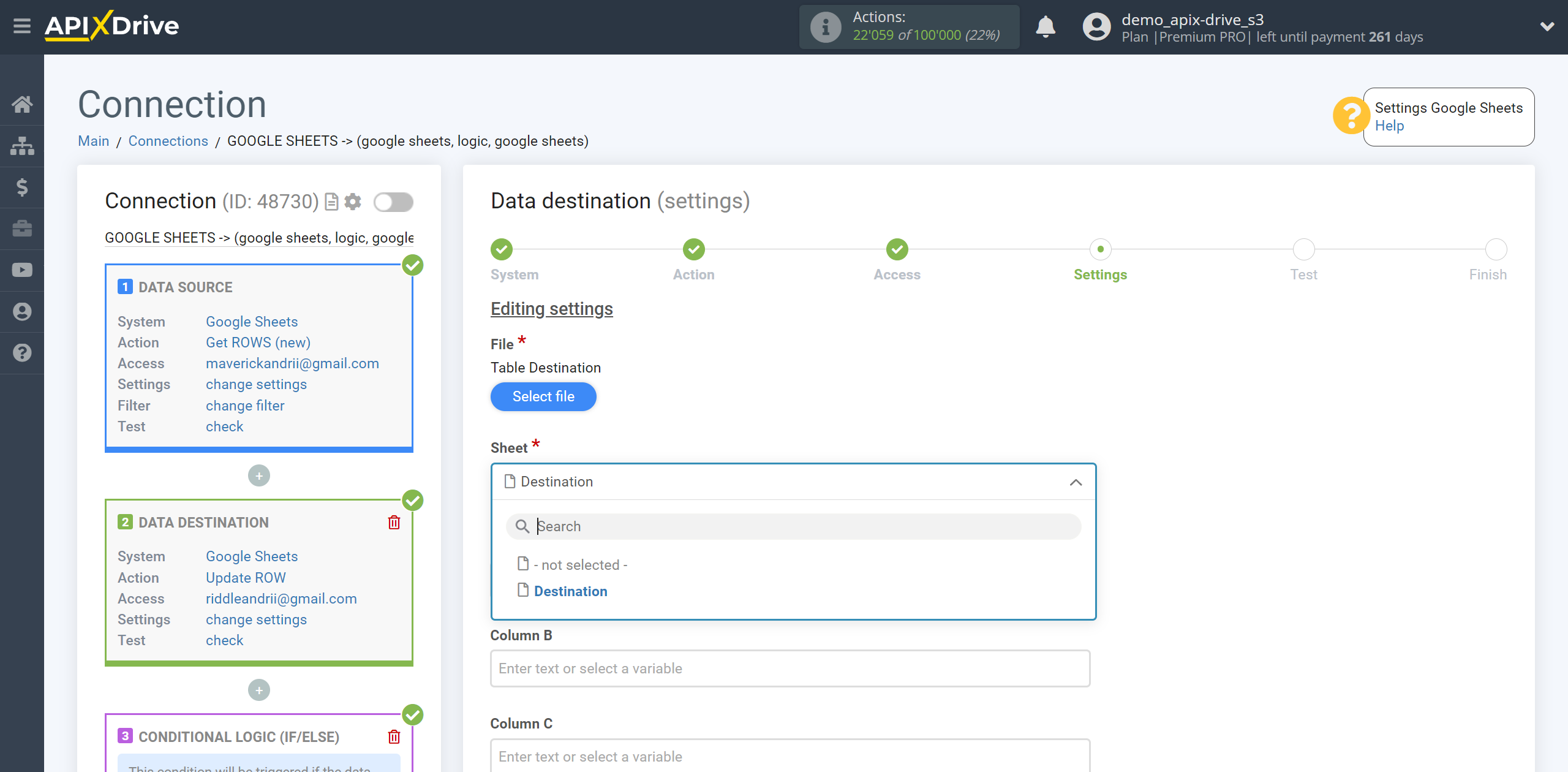Viewport: 1568px width, 772px height.
Task: Click the actions info icon
Action: 825,27
